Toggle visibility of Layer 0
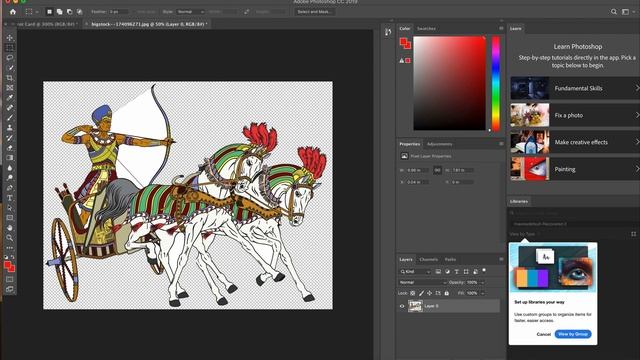The image size is (640, 360). [402, 306]
